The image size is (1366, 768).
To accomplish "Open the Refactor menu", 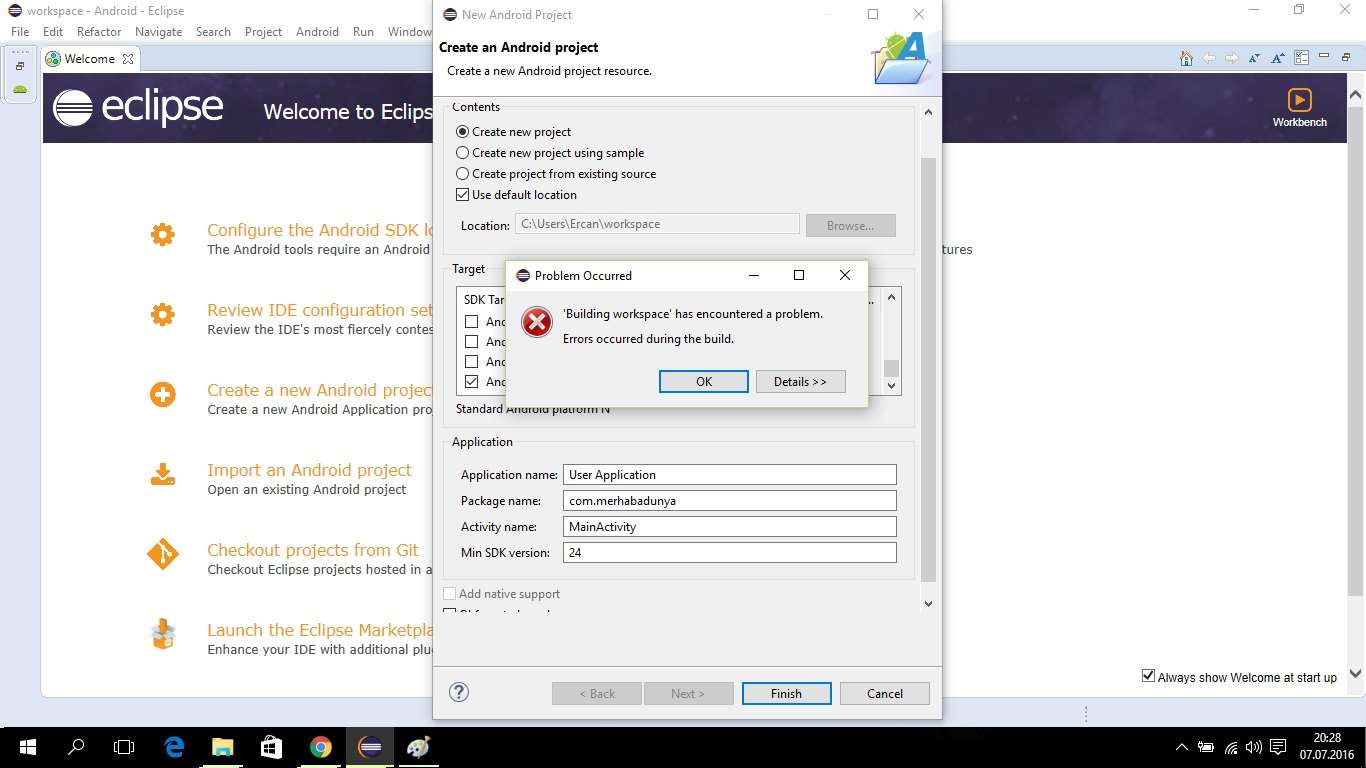I will 99,32.
